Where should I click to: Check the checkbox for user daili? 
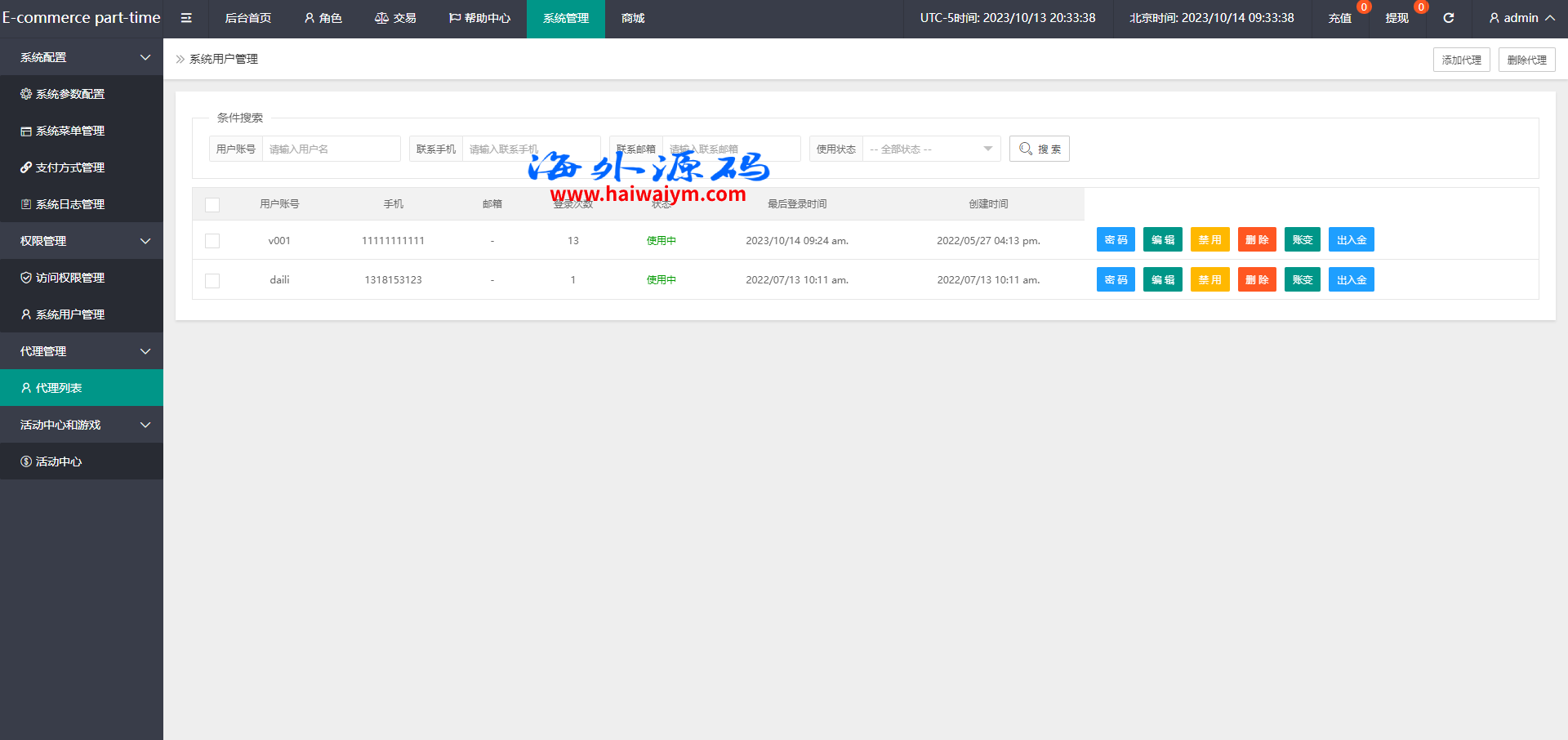pos(212,281)
